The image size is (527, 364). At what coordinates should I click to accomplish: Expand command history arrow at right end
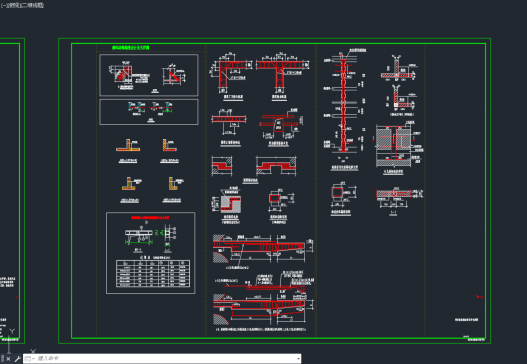pyautogui.click(x=298, y=359)
